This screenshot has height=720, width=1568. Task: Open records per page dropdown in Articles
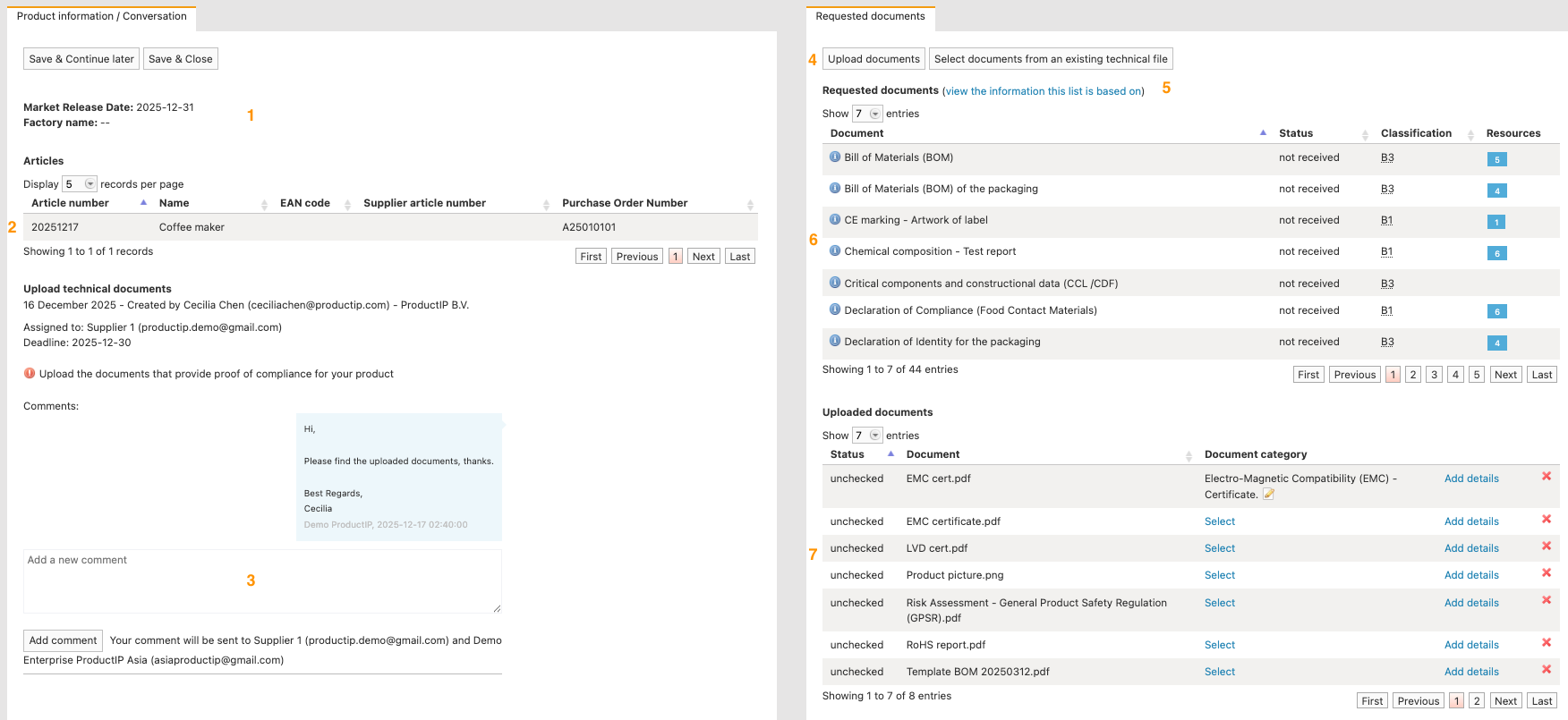click(80, 184)
